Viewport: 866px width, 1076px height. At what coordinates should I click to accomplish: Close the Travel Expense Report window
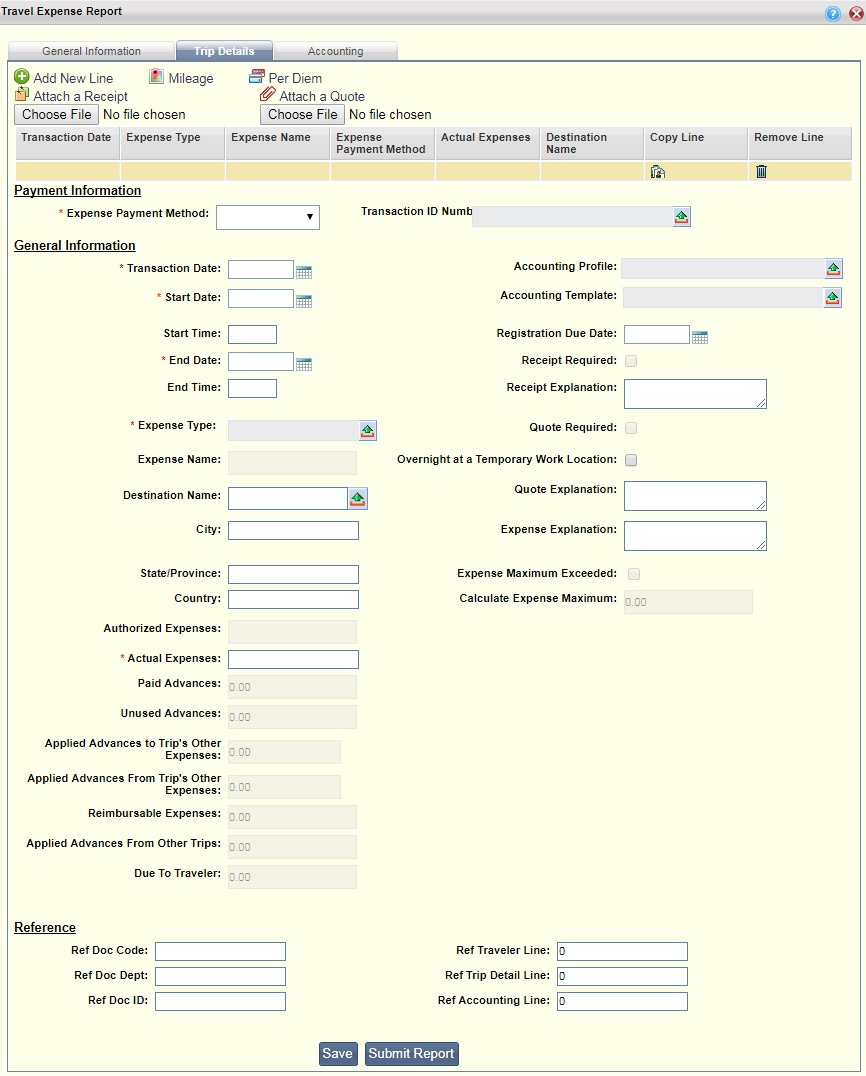click(856, 13)
